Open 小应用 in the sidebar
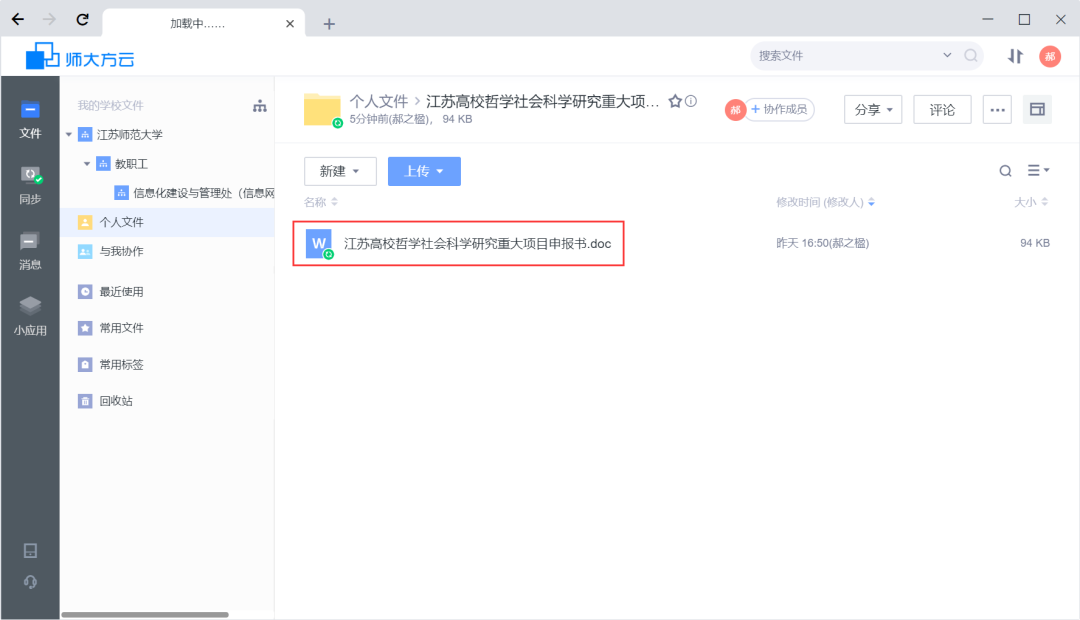The image size is (1080, 620). 30,311
